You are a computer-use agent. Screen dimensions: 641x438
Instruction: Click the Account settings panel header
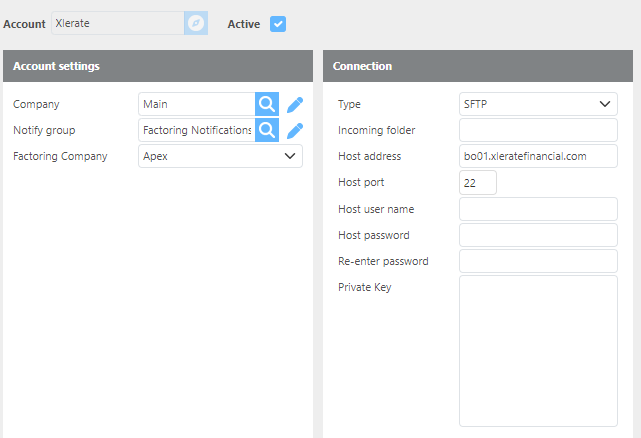tap(158, 66)
